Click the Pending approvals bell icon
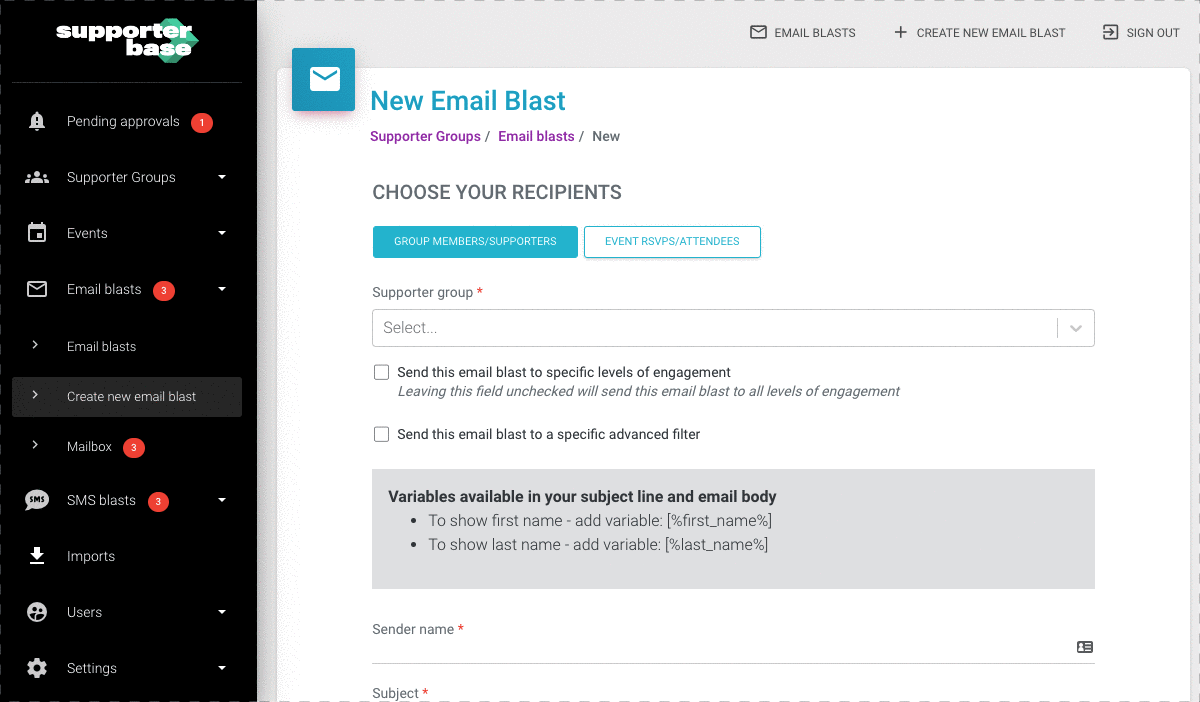This screenshot has height=702, width=1200. tap(37, 122)
